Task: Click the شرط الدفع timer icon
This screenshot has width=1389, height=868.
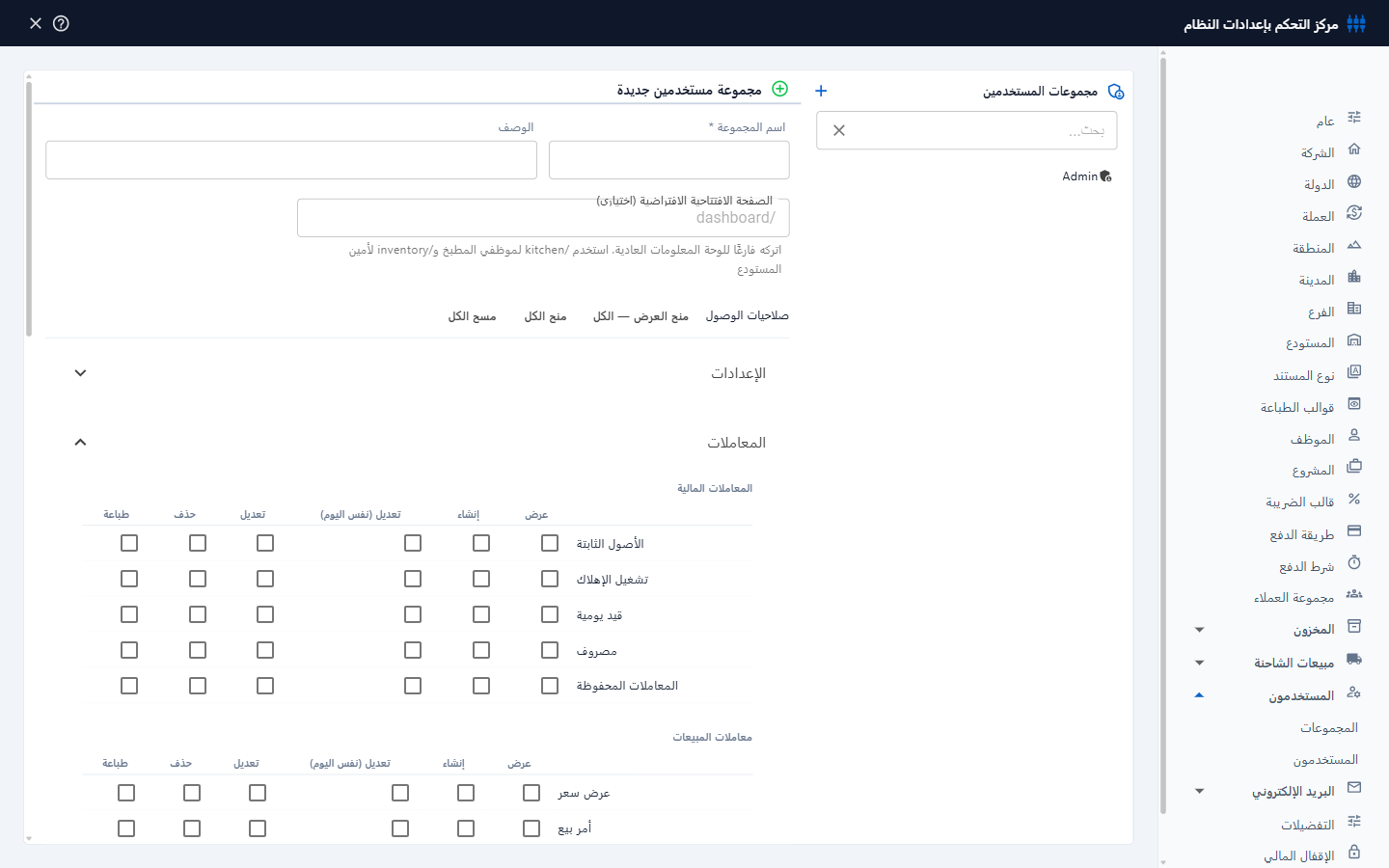Action: tap(1354, 562)
